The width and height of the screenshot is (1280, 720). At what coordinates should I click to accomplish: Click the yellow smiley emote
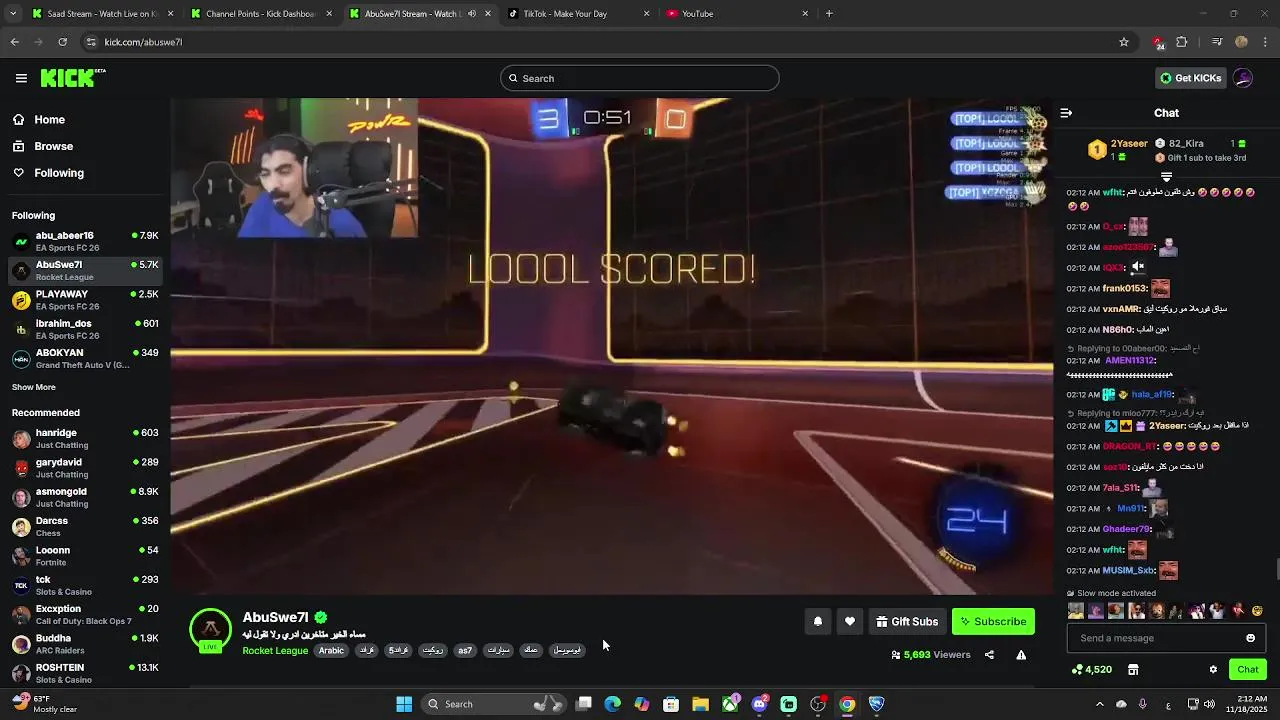point(1257,611)
